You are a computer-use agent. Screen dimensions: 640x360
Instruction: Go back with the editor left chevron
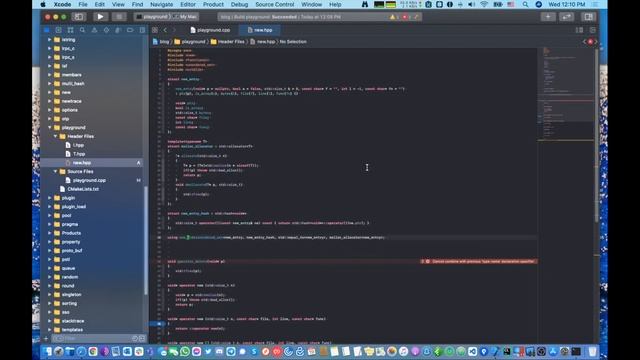coord(165,30)
